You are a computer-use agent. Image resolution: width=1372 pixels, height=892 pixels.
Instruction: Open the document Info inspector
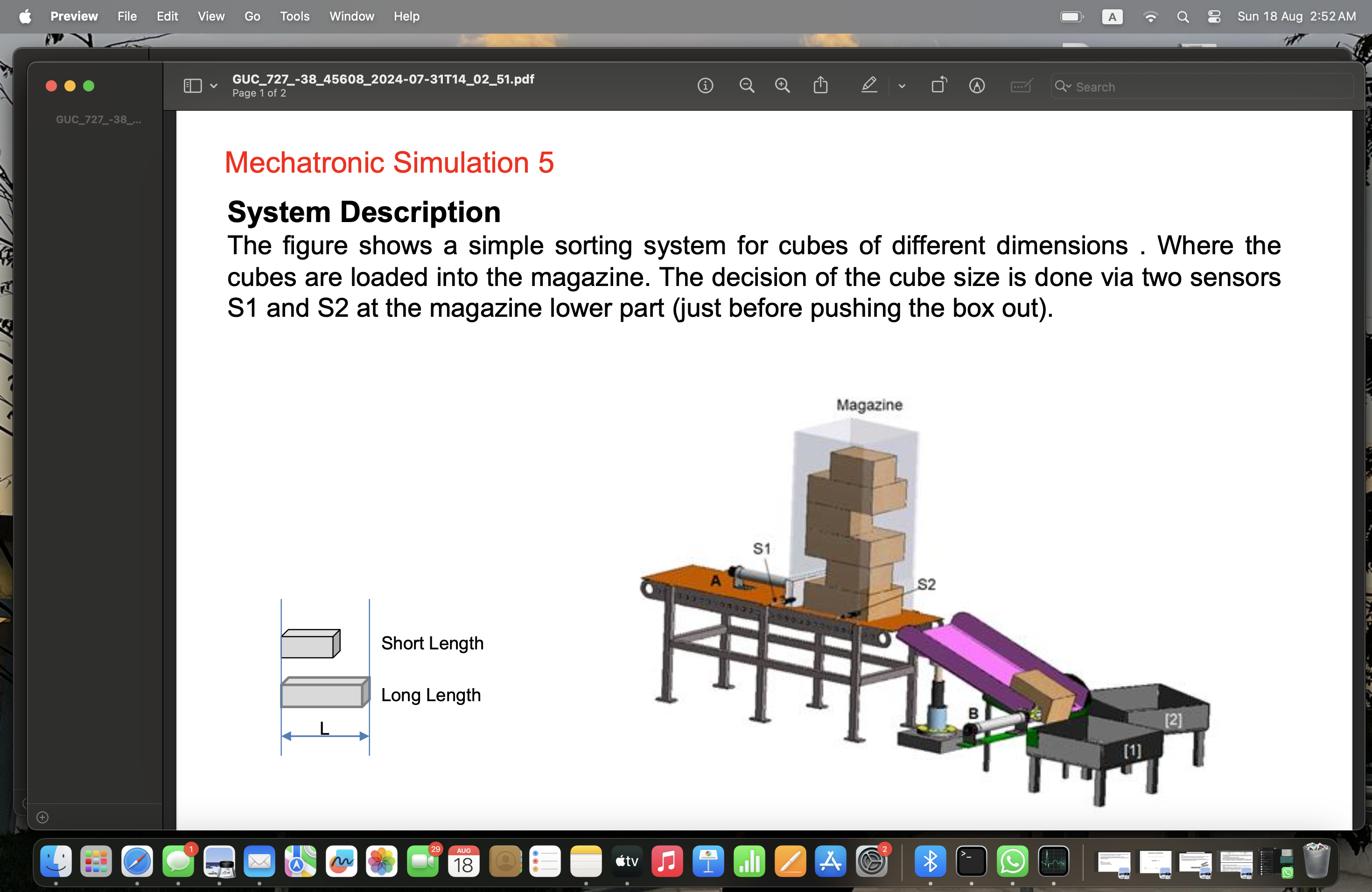coord(706,85)
